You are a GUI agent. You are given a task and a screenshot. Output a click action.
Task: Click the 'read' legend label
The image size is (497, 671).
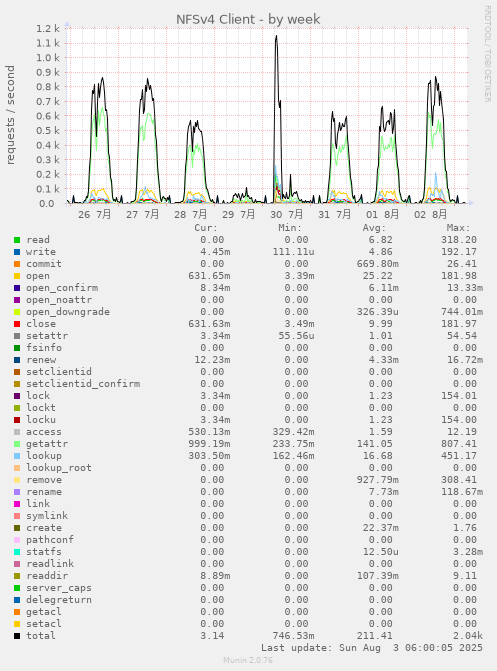coord(38,240)
